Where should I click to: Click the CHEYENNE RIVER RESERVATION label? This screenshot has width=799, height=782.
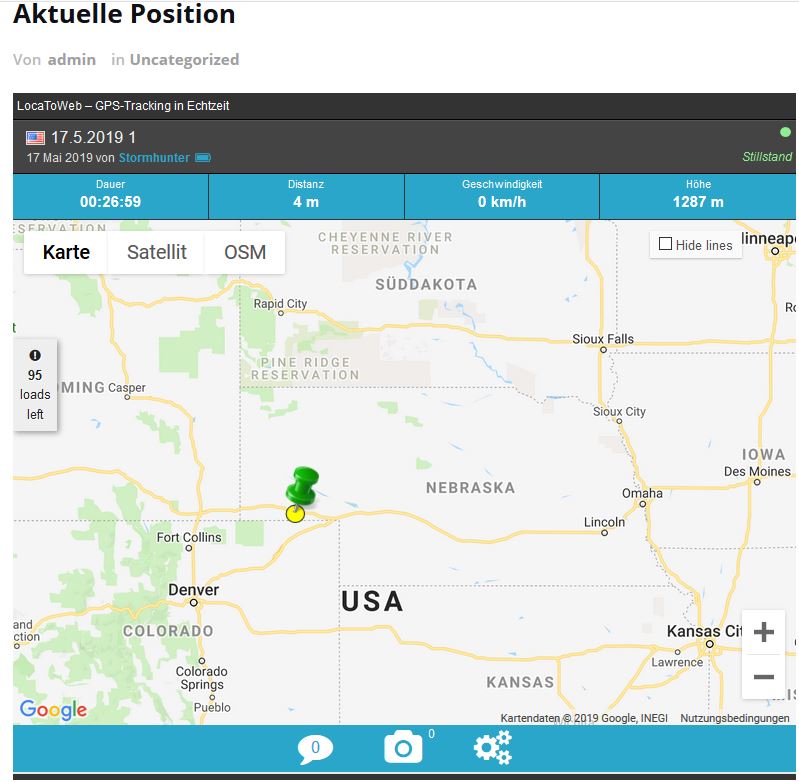[x=386, y=243]
